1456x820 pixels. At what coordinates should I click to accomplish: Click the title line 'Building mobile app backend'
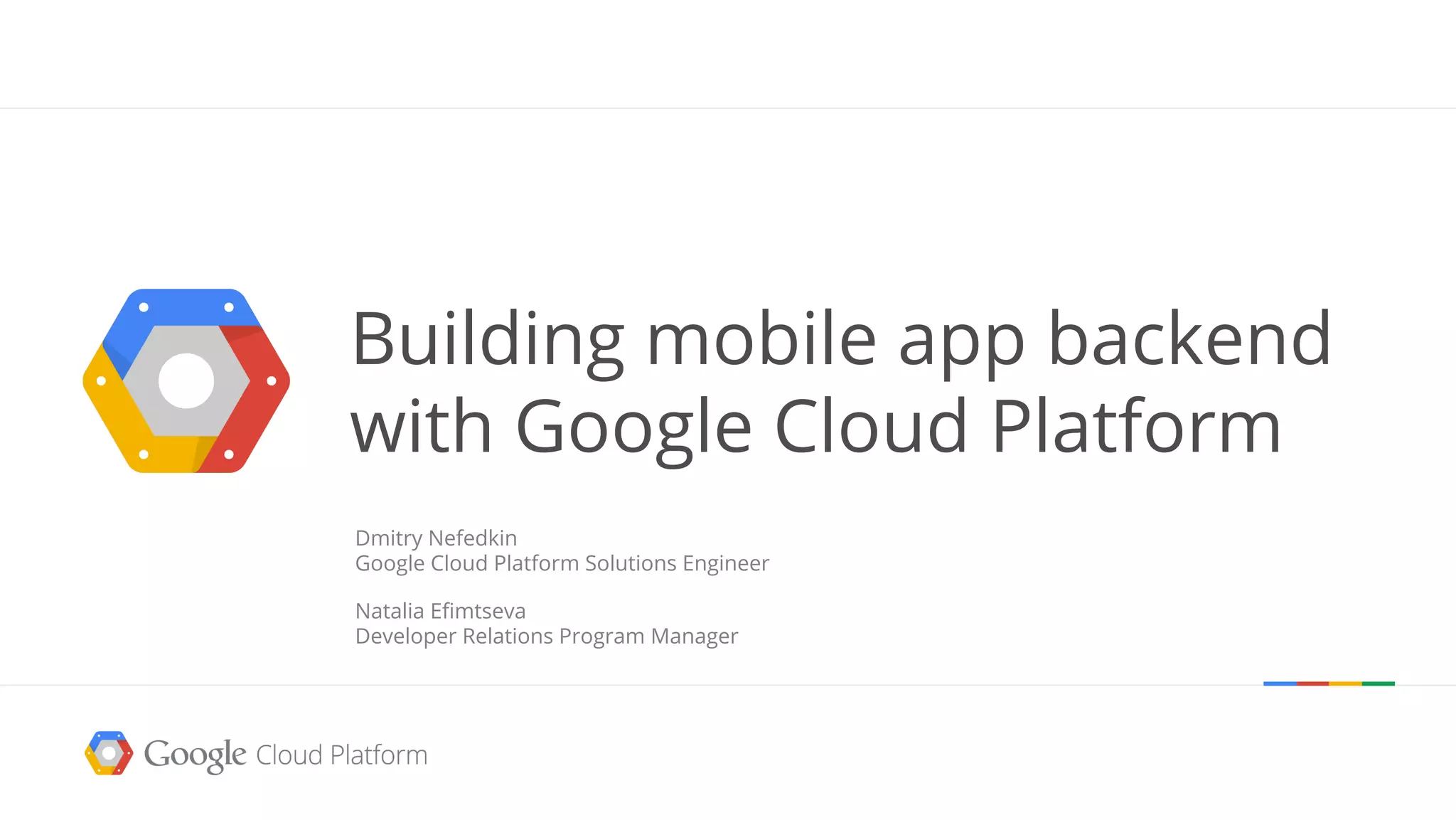click(840, 339)
